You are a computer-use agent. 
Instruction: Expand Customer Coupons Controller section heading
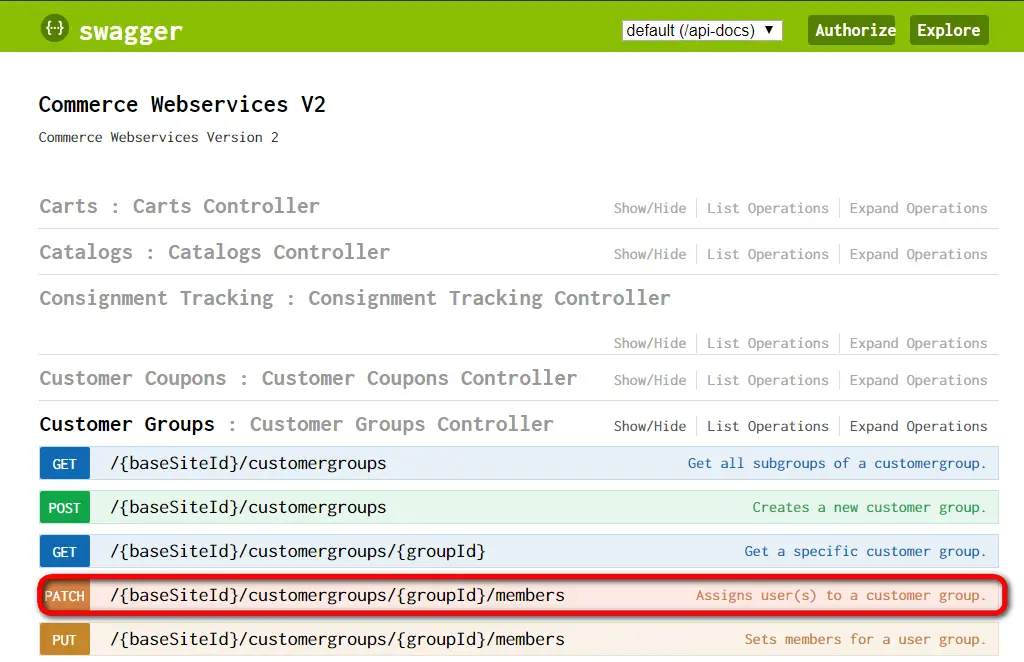[308, 378]
